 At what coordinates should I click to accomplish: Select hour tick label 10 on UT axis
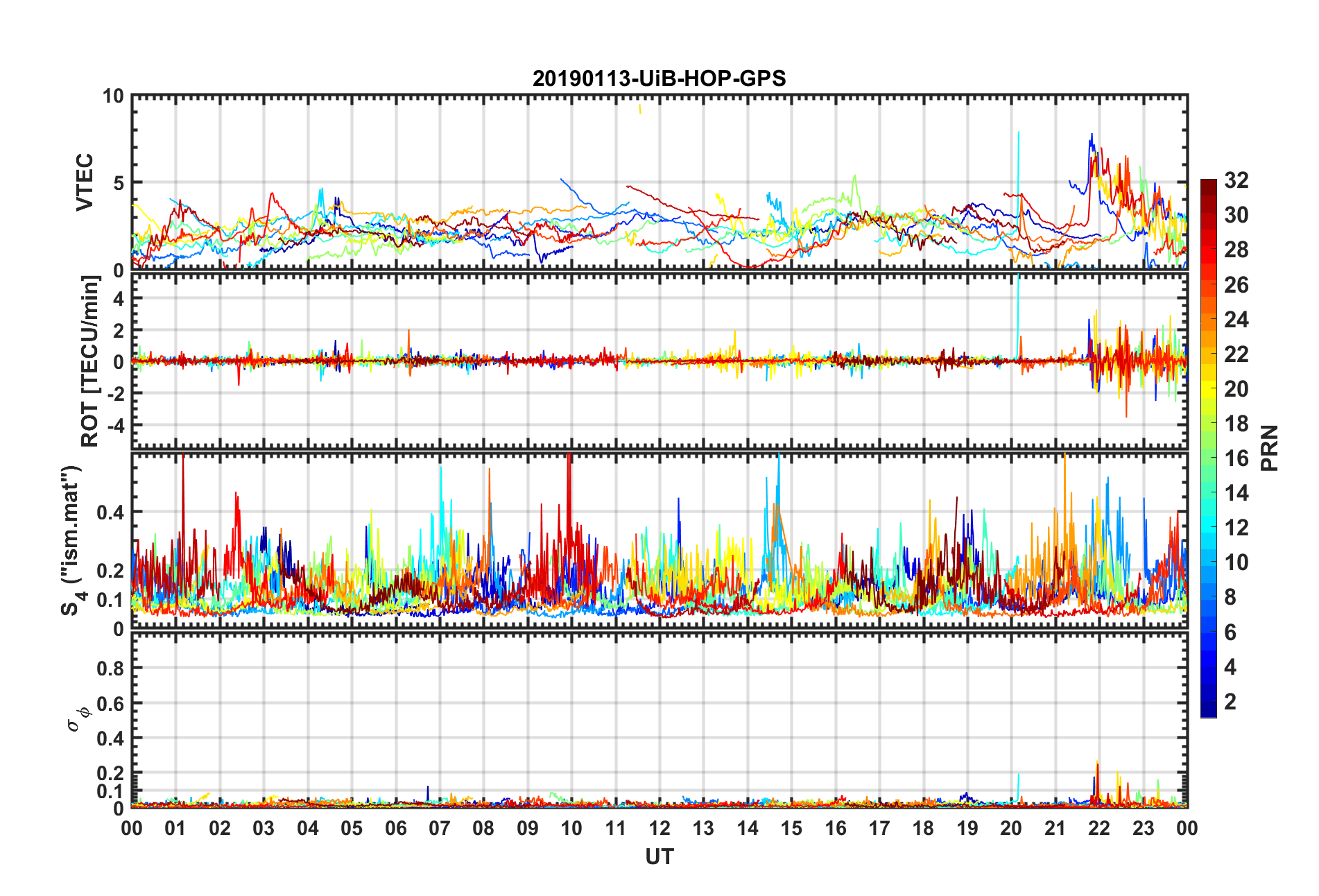(x=571, y=828)
